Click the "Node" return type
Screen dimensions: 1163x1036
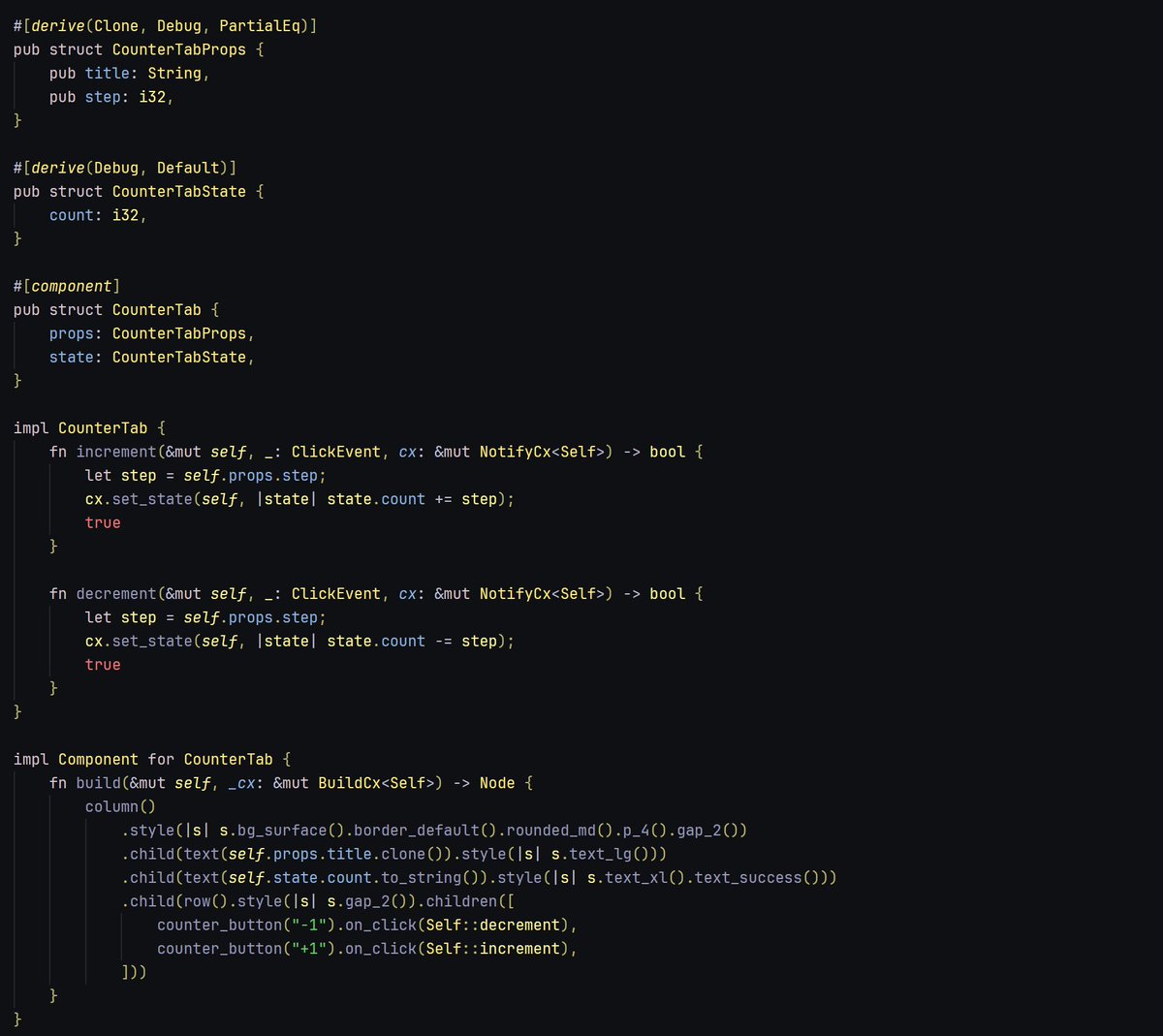point(497,783)
